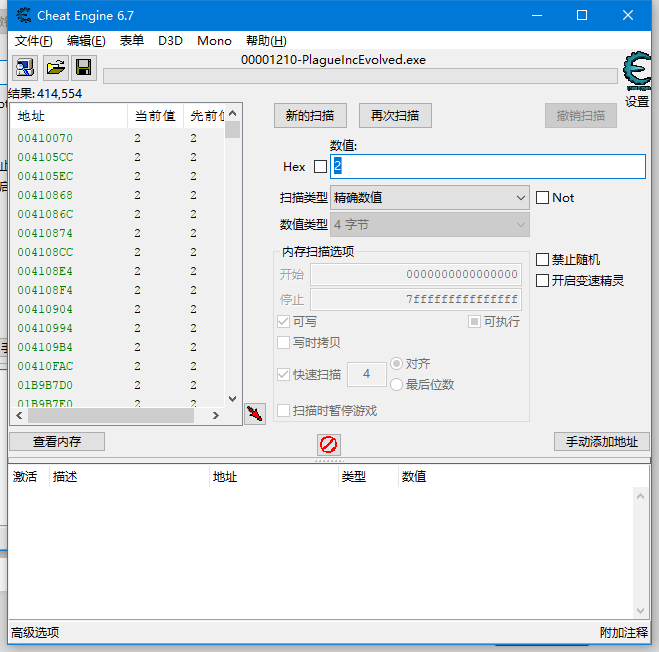
Task: Click the 描述 column header
Action: [129, 477]
